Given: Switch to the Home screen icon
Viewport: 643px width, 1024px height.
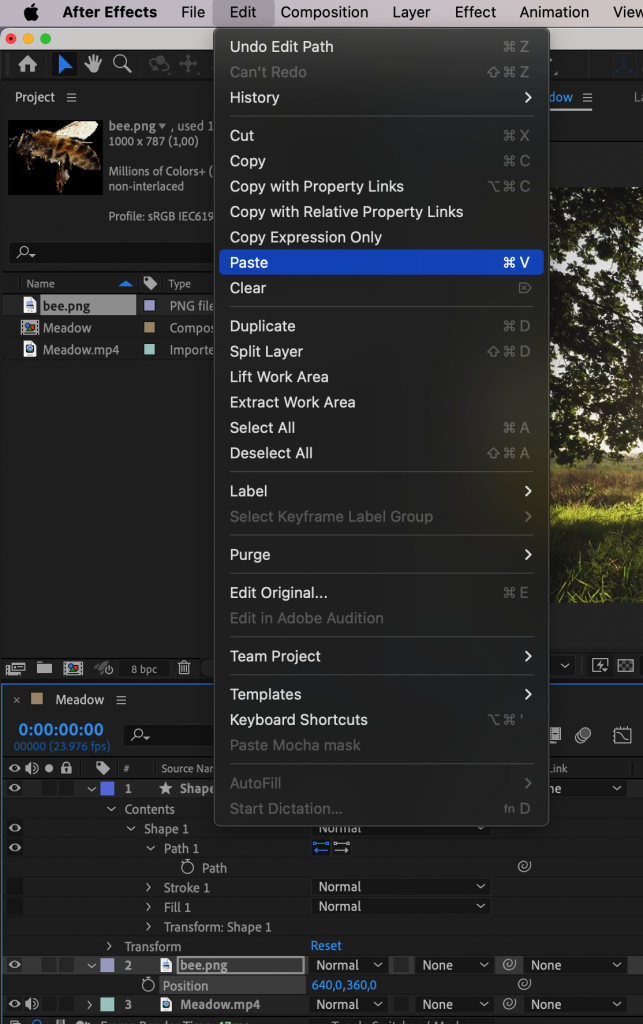Looking at the screenshot, I should [27, 62].
